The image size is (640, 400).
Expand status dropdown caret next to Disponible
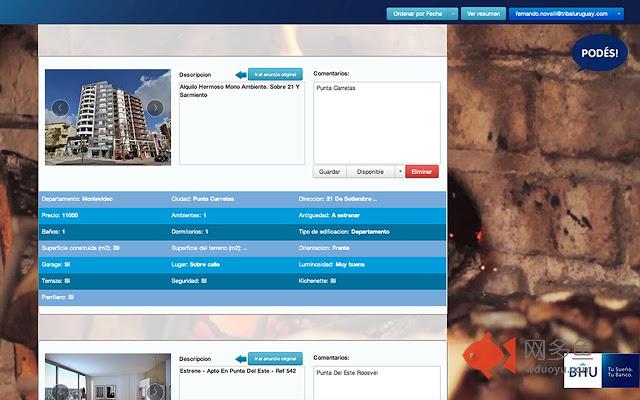[x=400, y=172]
